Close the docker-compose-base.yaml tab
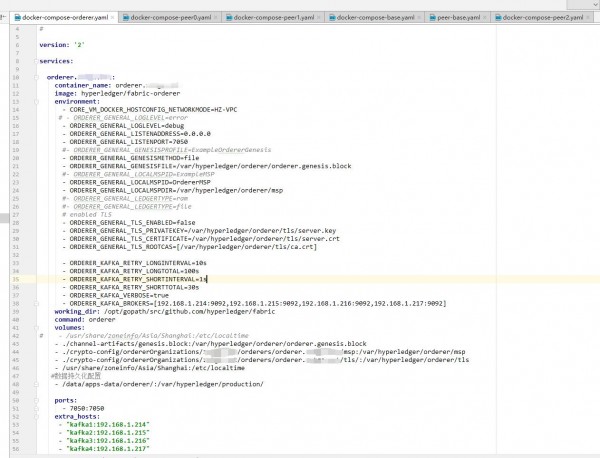 419,18
